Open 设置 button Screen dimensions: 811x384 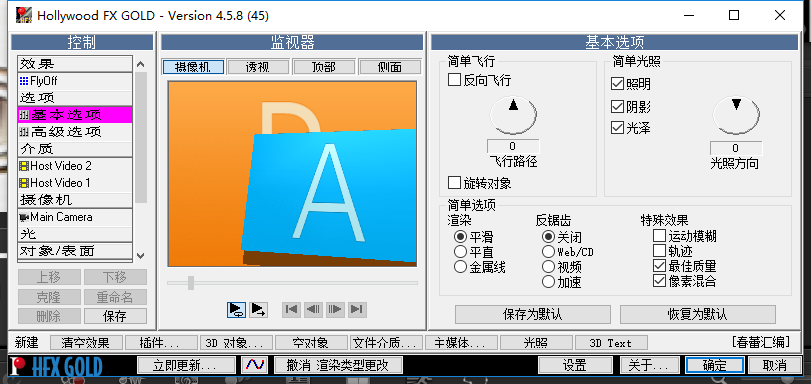575,365
